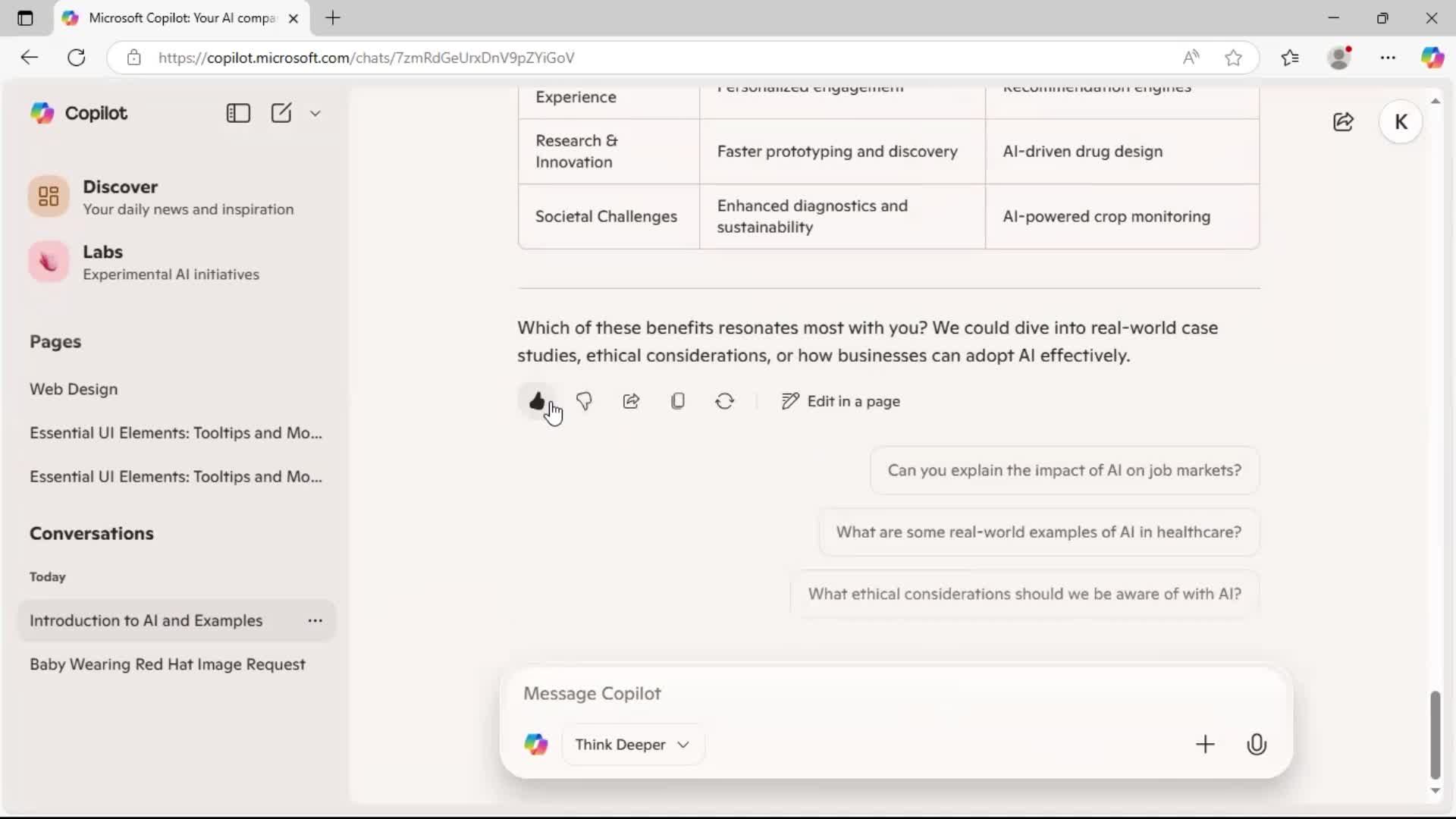Open first Essential UI Elements page
Image resolution: width=1456 pixels, height=819 pixels.
tap(176, 433)
